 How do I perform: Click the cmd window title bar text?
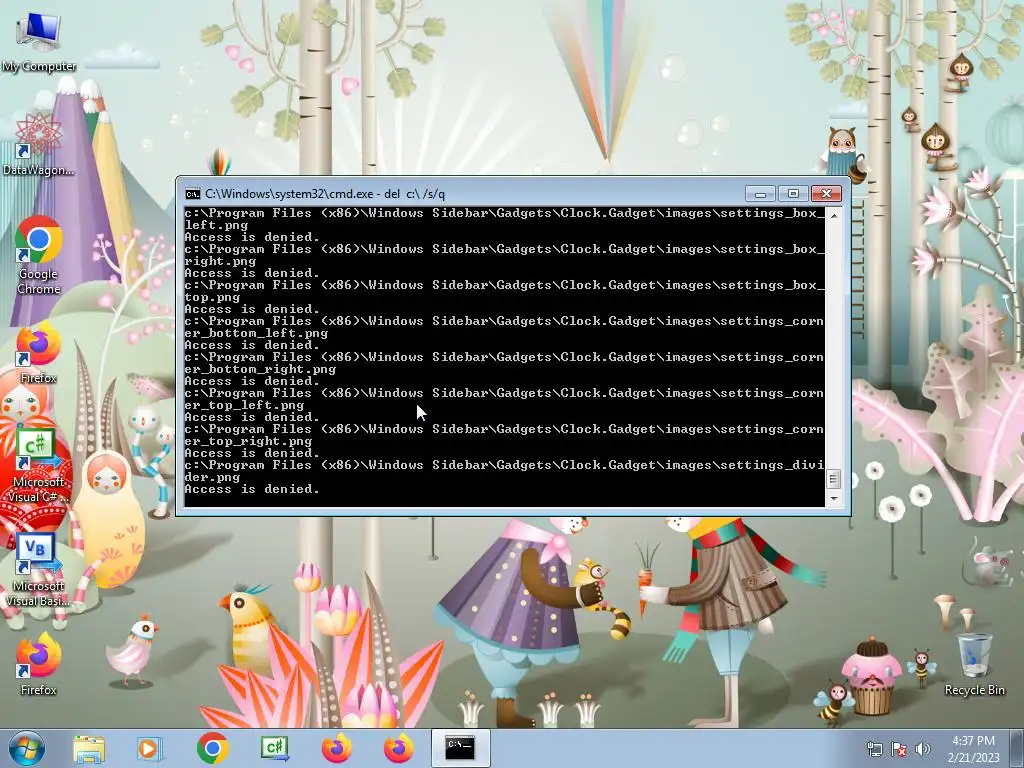click(x=325, y=194)
